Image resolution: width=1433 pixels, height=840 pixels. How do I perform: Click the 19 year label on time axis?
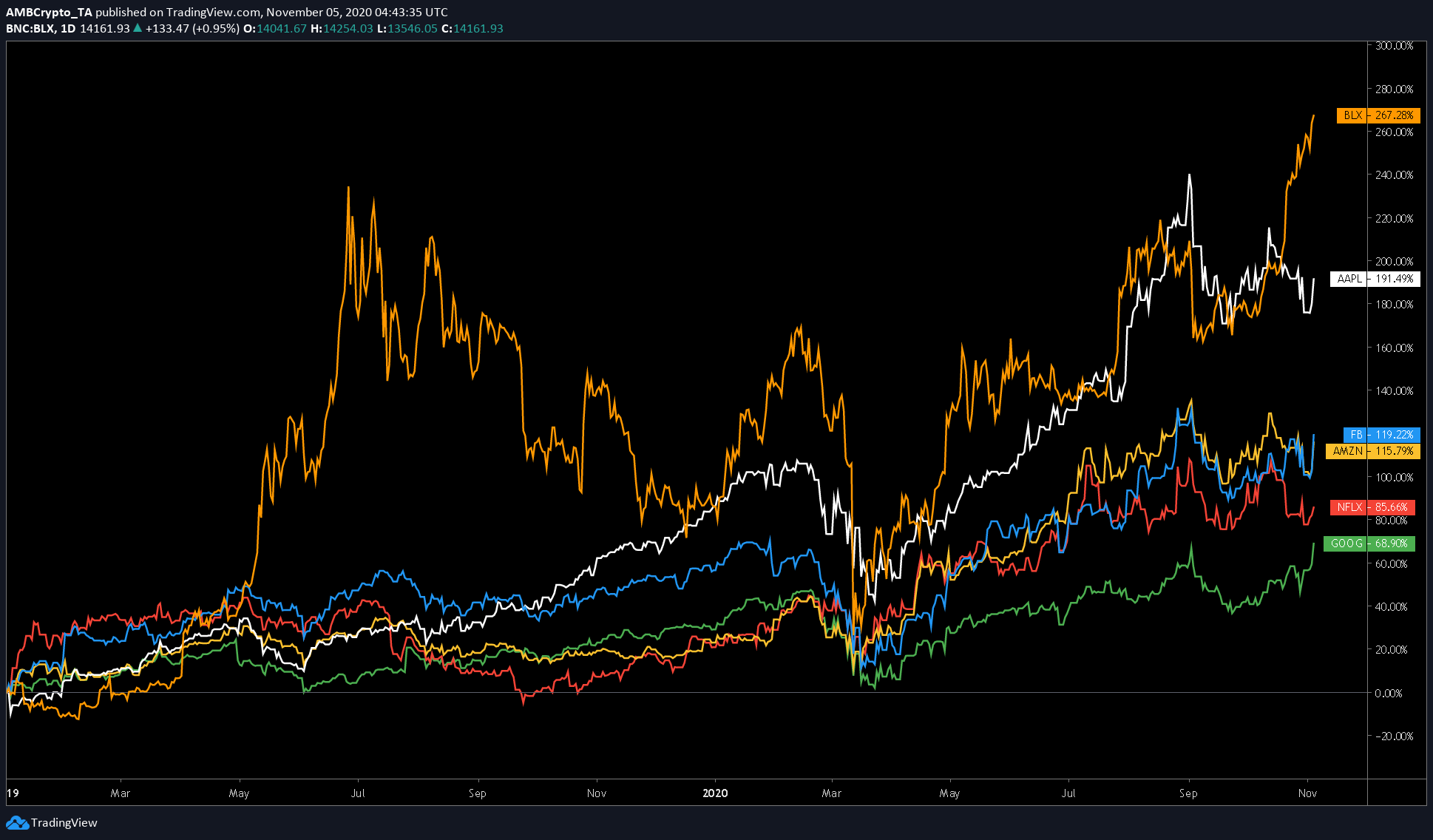(x=13, y=793)
